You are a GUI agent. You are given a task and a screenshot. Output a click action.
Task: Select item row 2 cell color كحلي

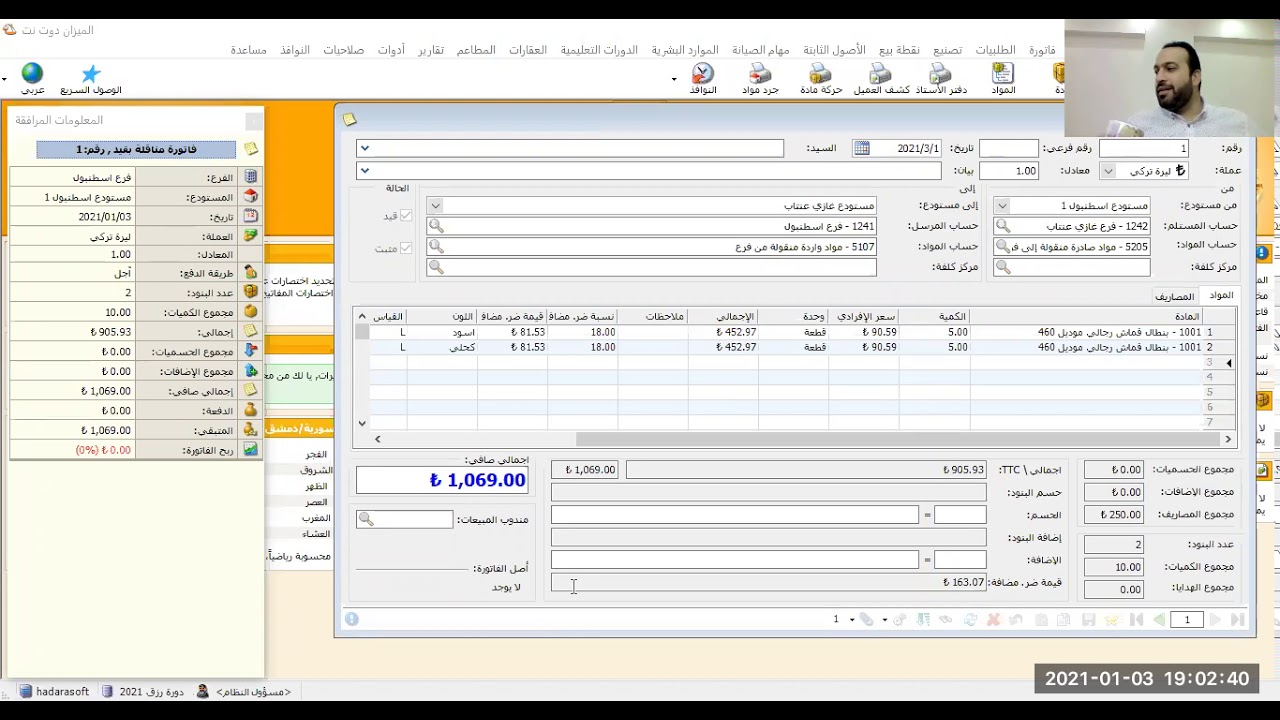point(442,347)
